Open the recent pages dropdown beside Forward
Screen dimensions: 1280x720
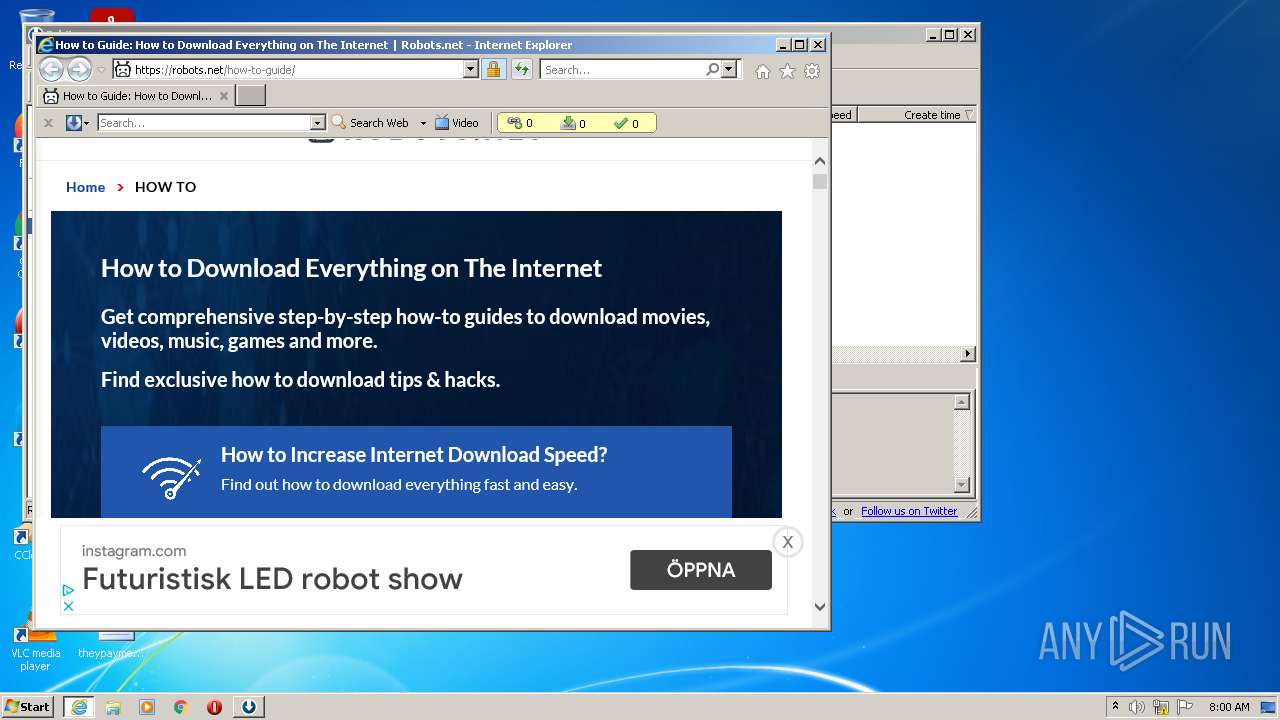click(x=101, y=70)
